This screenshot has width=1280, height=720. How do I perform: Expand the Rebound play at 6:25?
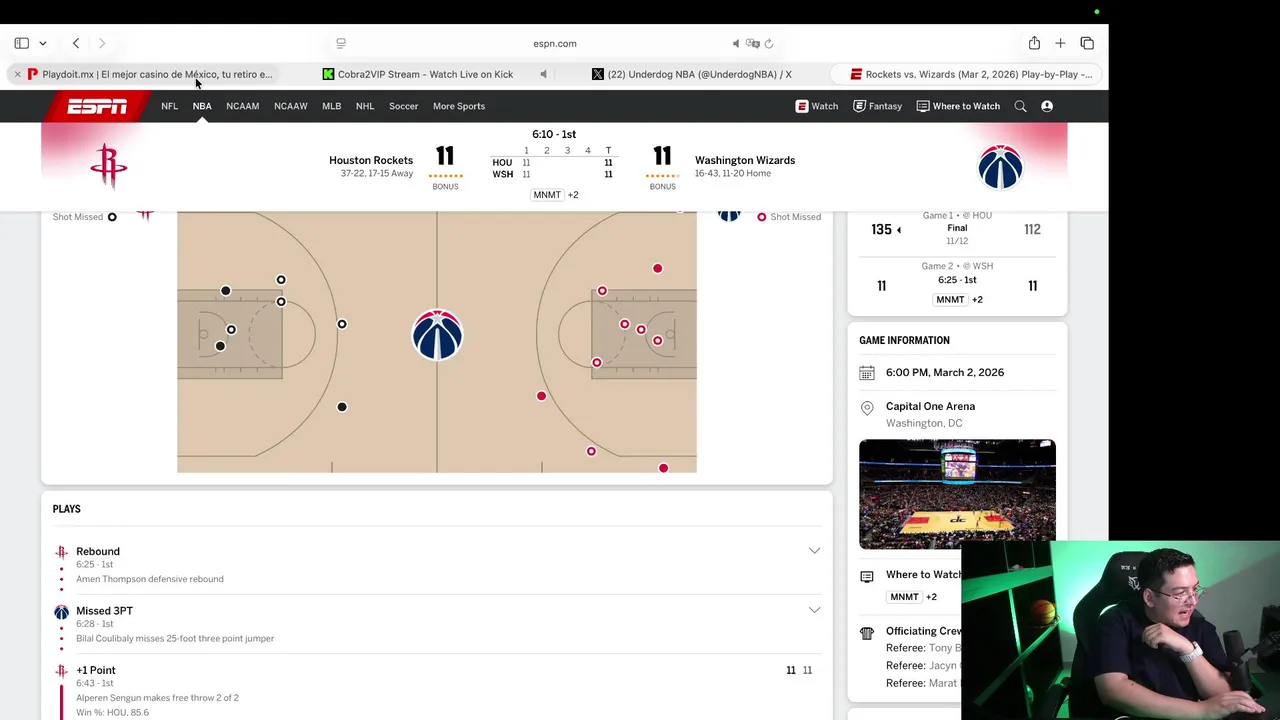coord(814,551)
